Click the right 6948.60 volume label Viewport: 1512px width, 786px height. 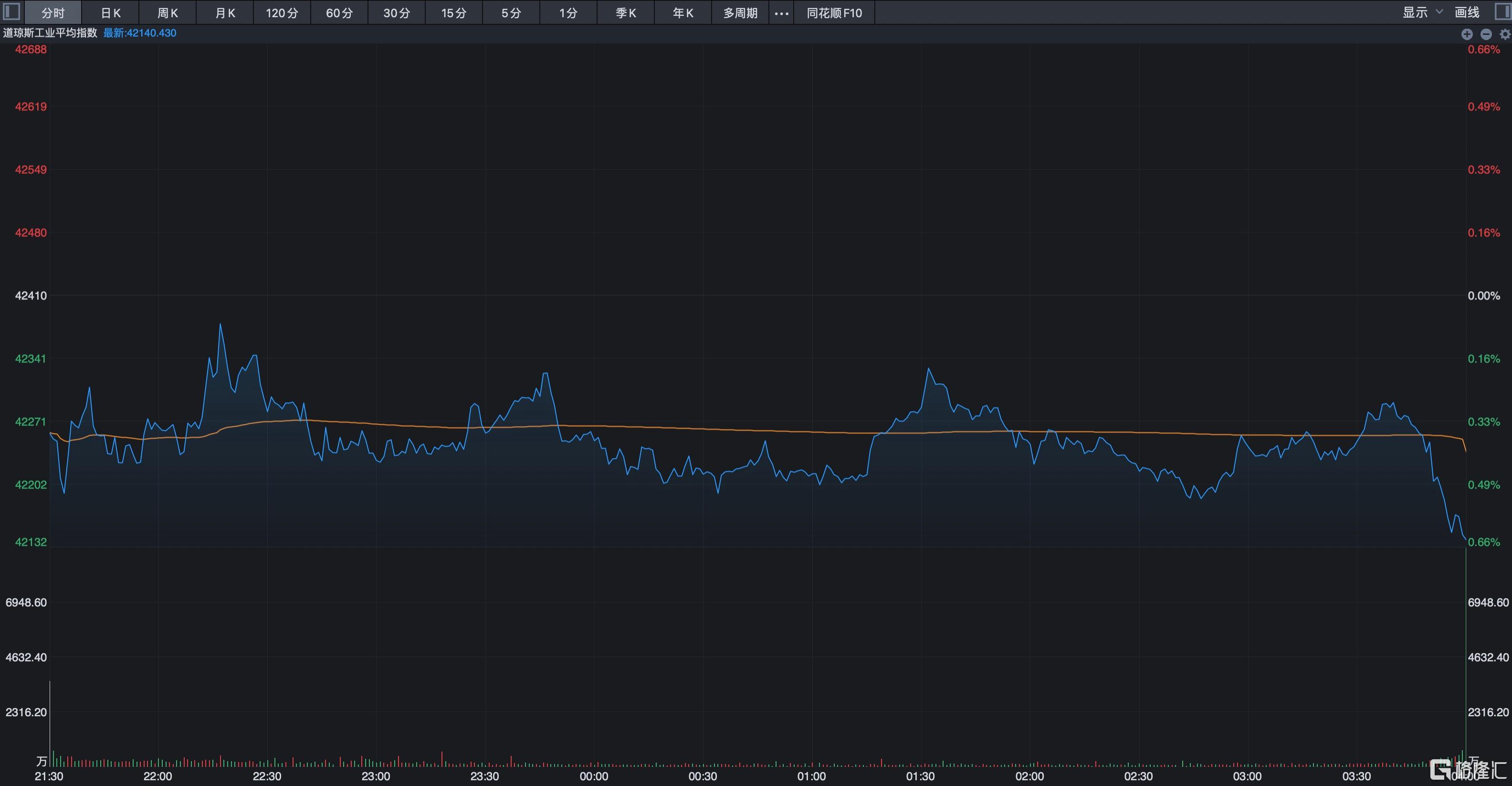tap(1489, 602)
